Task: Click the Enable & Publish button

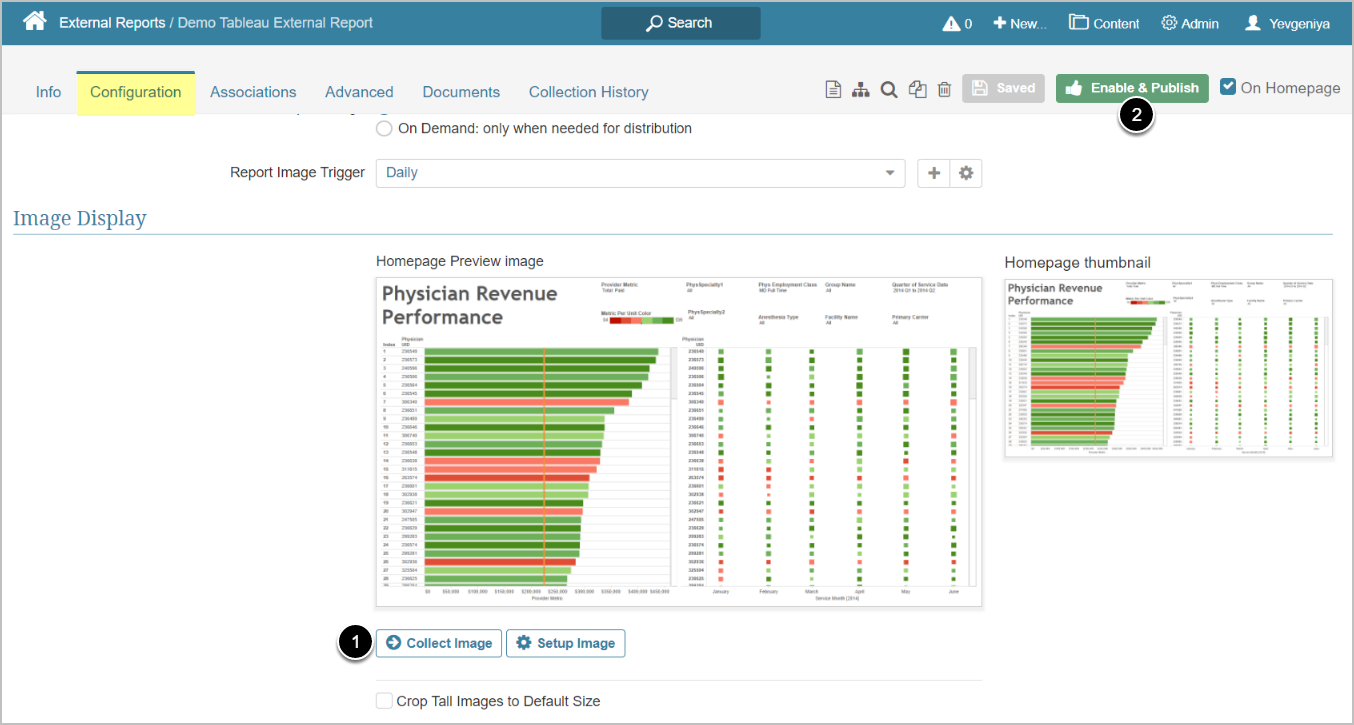Action: click(1132, 88)
